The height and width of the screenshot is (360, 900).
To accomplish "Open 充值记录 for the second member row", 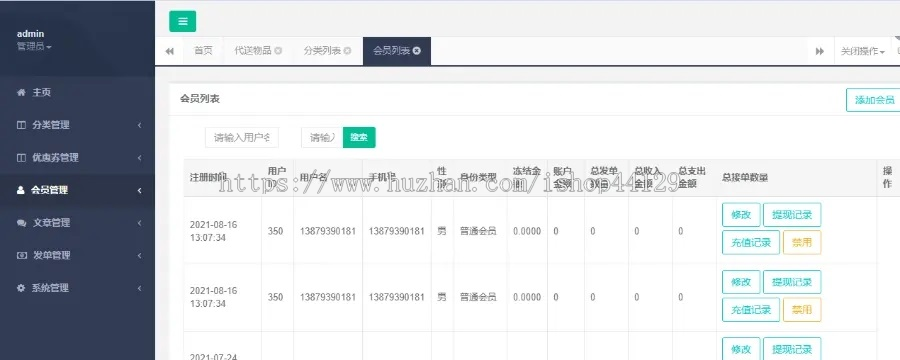I will tap(751, 309).
